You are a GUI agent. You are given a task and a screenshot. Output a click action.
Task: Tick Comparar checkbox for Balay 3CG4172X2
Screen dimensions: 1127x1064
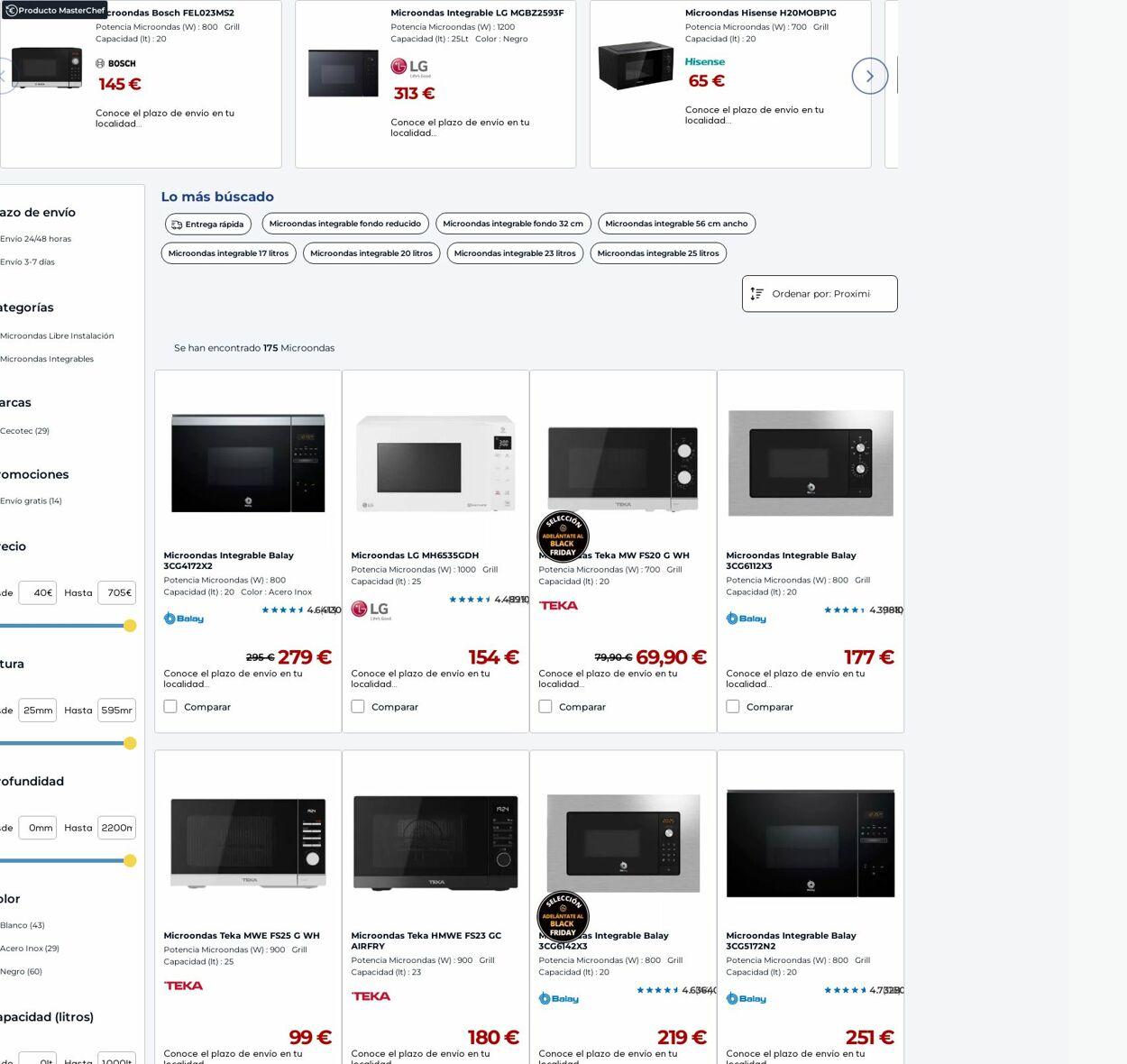pyautogui.click(x=170, y=707)
